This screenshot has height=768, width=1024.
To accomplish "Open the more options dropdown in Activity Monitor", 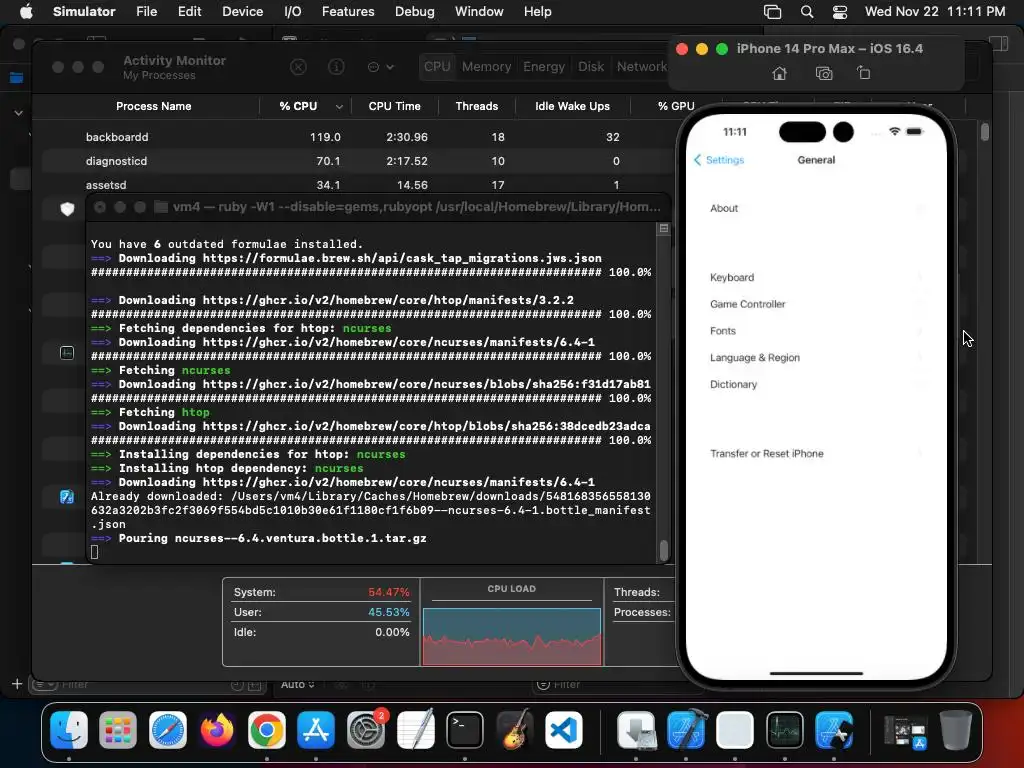I will click(x=380, y=67).
